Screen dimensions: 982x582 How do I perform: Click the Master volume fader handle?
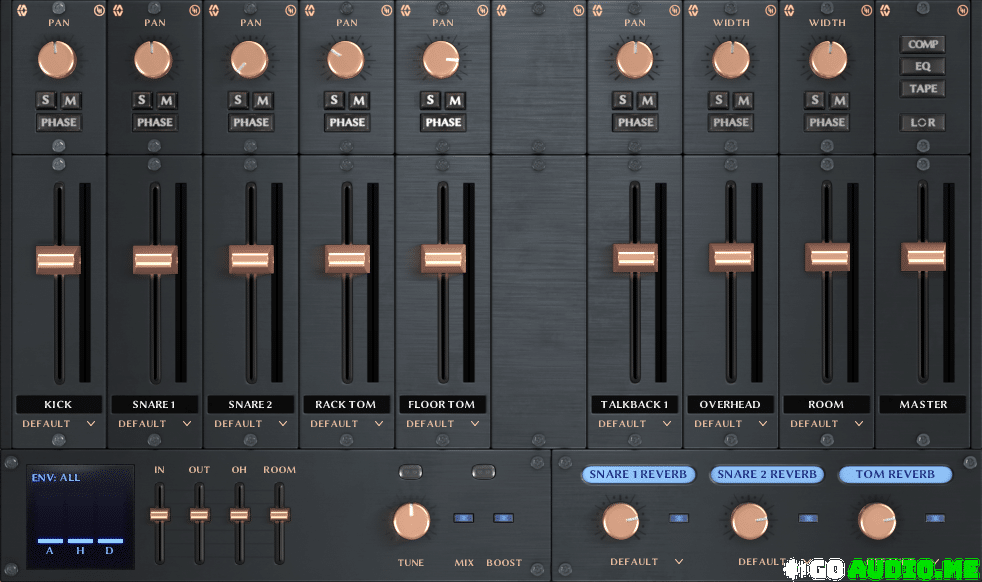pyautogui.click(x=923, y=258)
